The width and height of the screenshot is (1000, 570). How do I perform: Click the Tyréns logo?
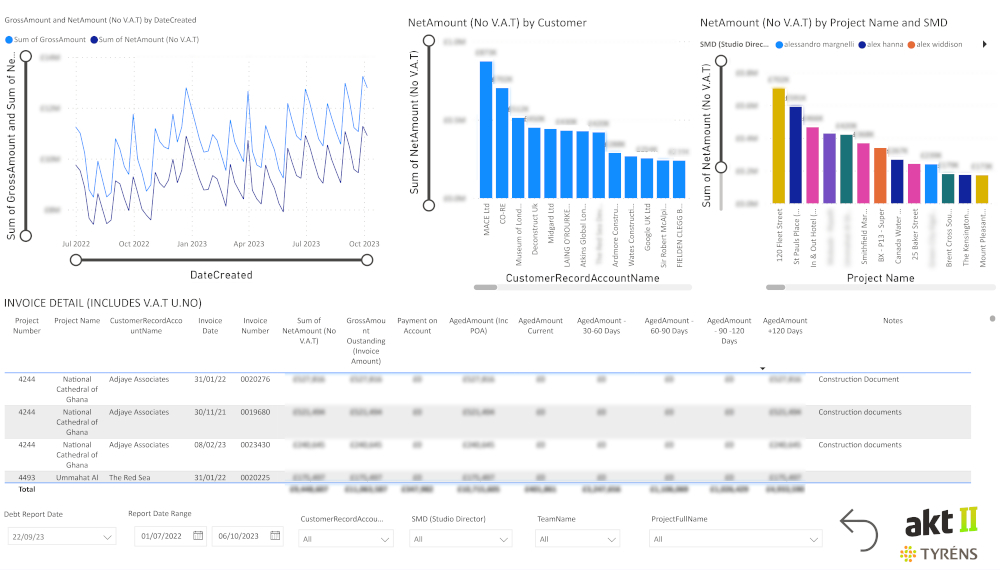pyautogui.click(x=938, y=554)
